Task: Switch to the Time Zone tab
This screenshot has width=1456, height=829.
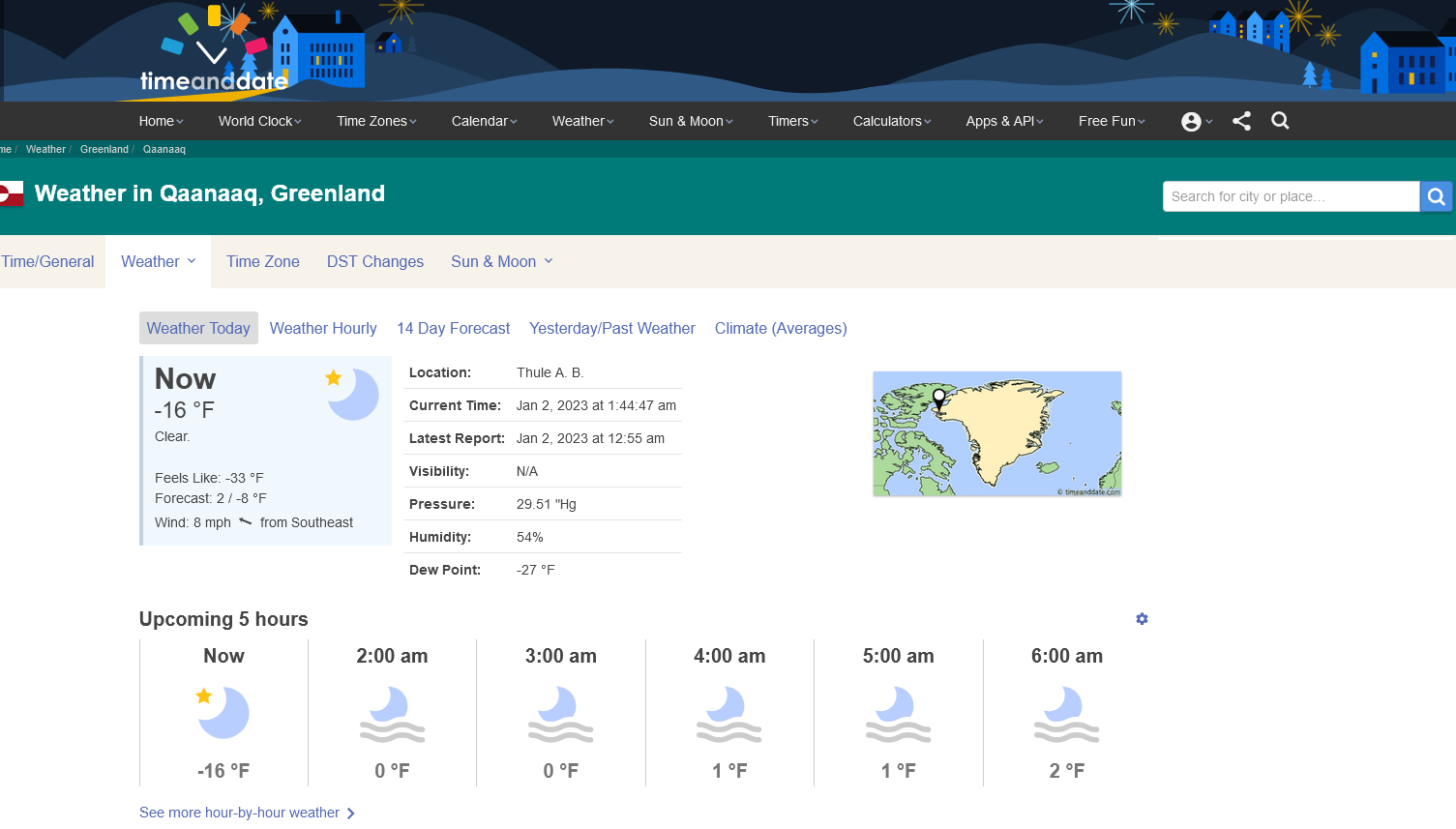Action: (263, 261)
